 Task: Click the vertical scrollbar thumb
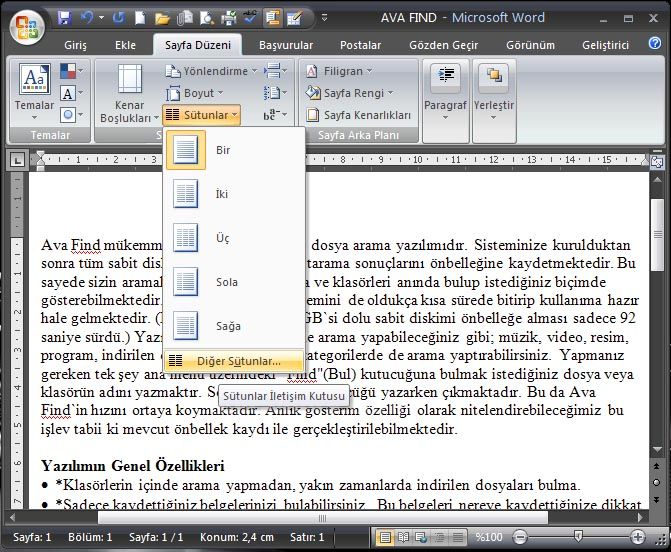(657, 234)
